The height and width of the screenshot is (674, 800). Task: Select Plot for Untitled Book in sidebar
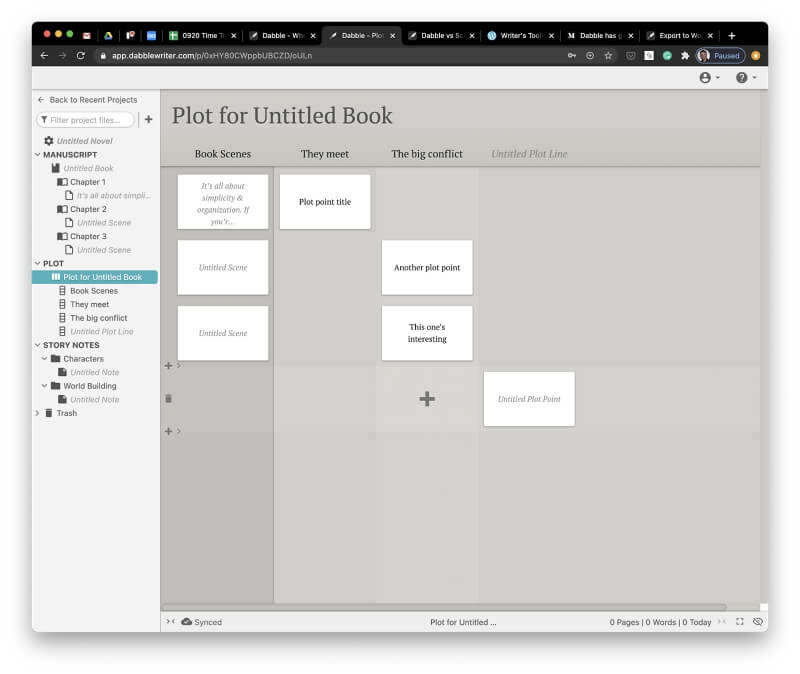[95, 277]
